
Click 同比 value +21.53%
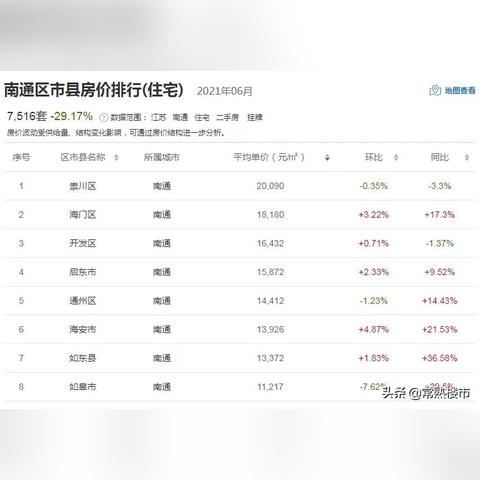(x=440, y=329)
